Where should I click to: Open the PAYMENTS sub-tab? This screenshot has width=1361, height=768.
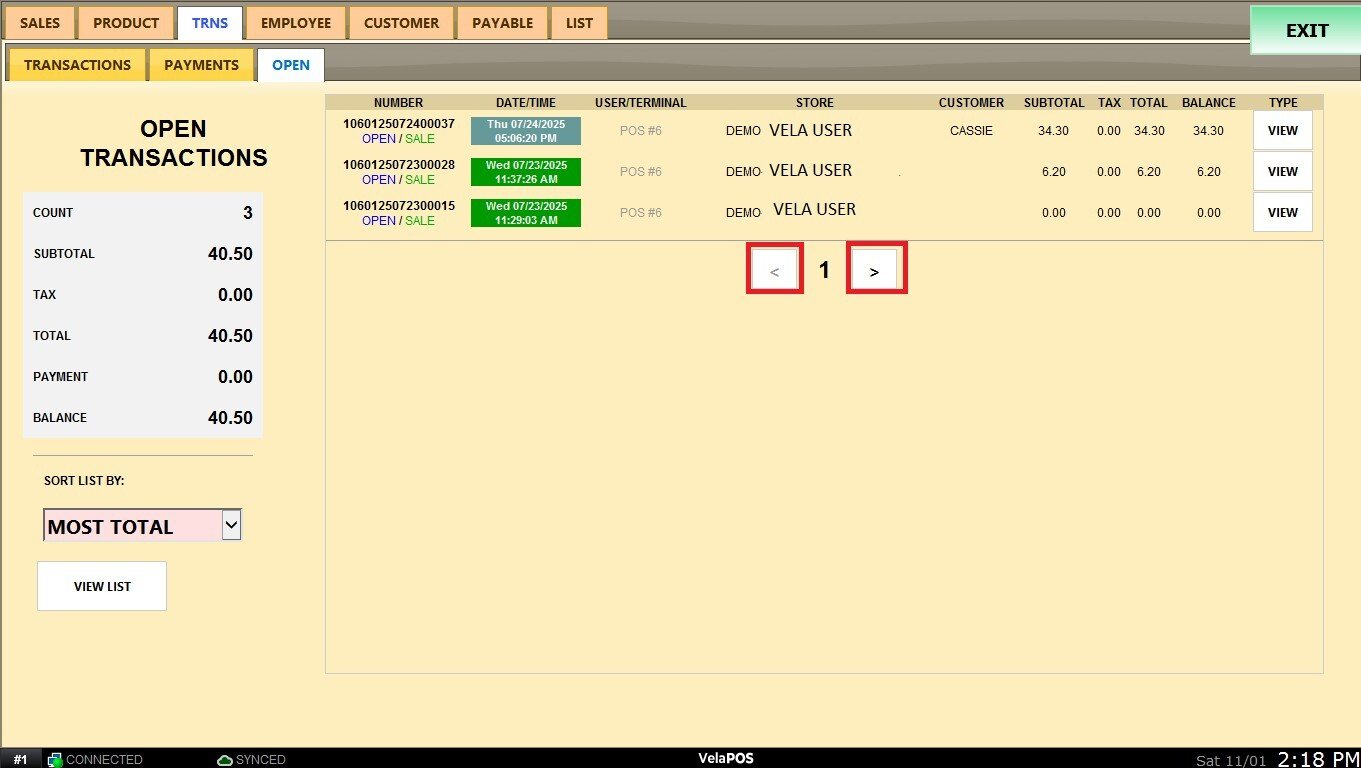tap(201, 65)
